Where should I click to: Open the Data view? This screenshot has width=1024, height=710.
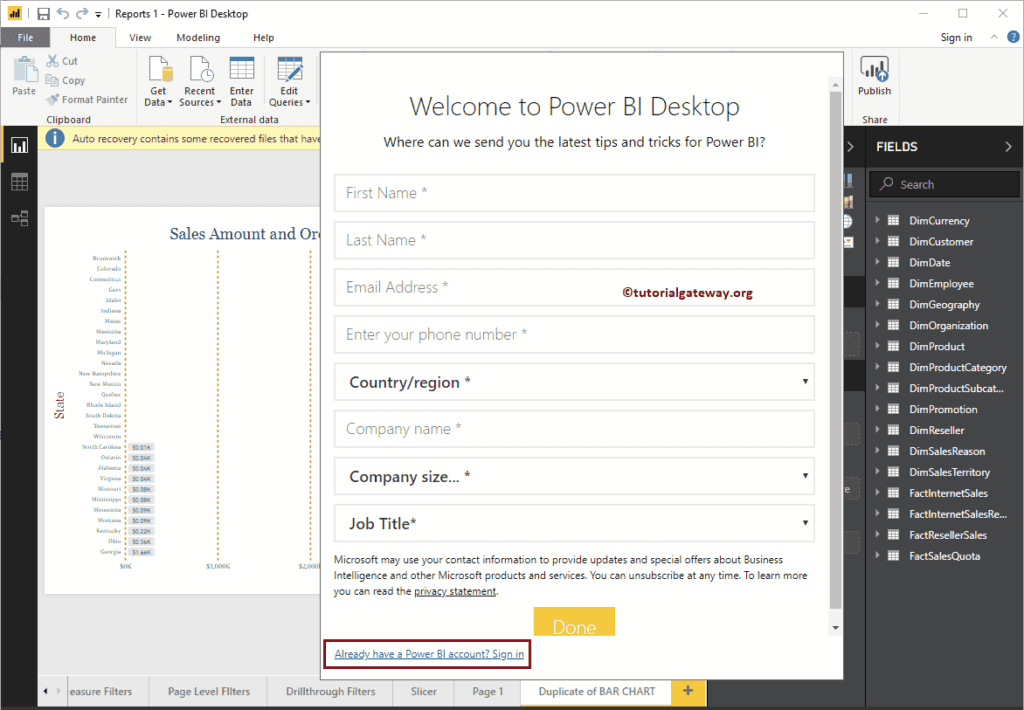click(x=18, y=181)
